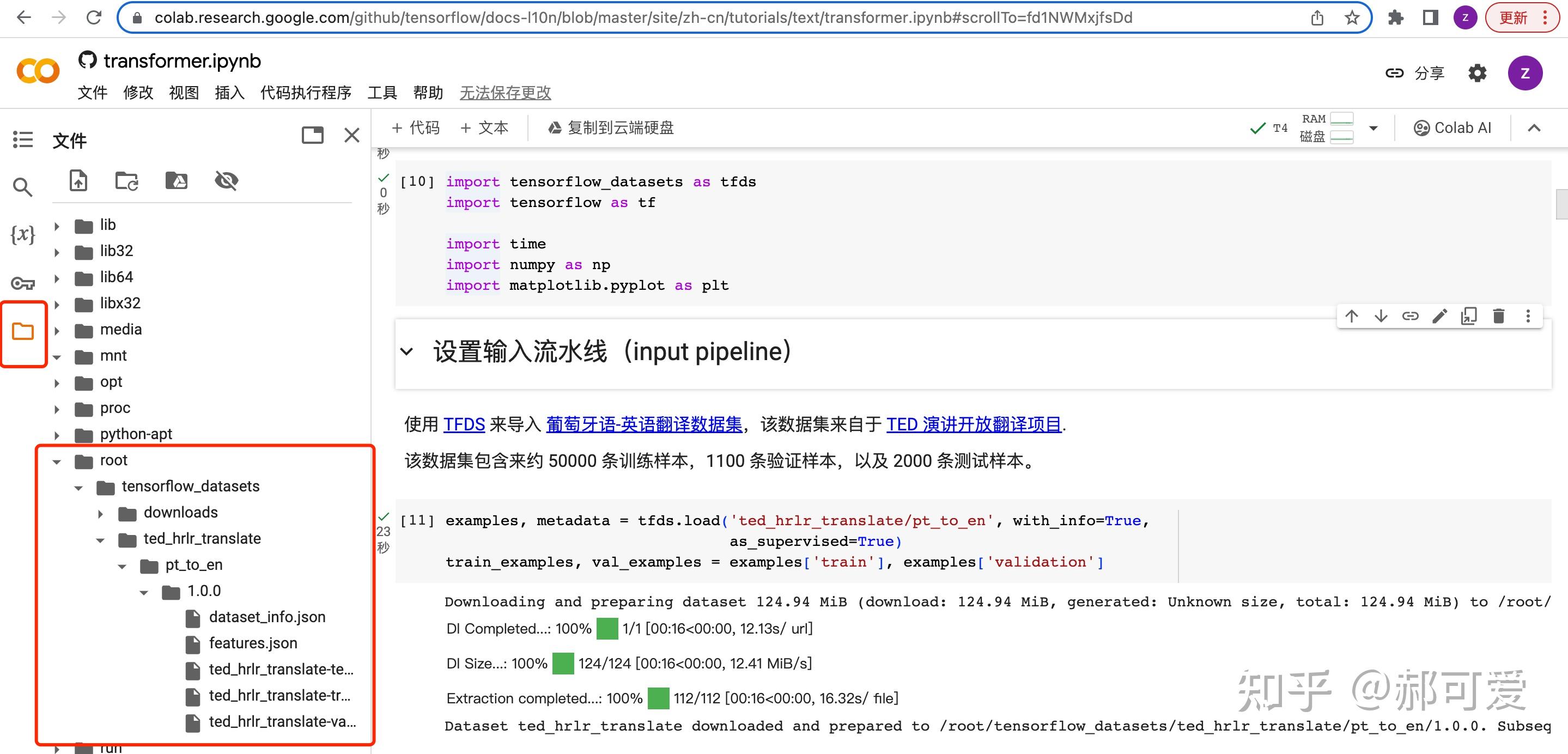The image size is (1568, 754).
Task: Toggle visibility of hidden files
Action: tap(226, 180)
